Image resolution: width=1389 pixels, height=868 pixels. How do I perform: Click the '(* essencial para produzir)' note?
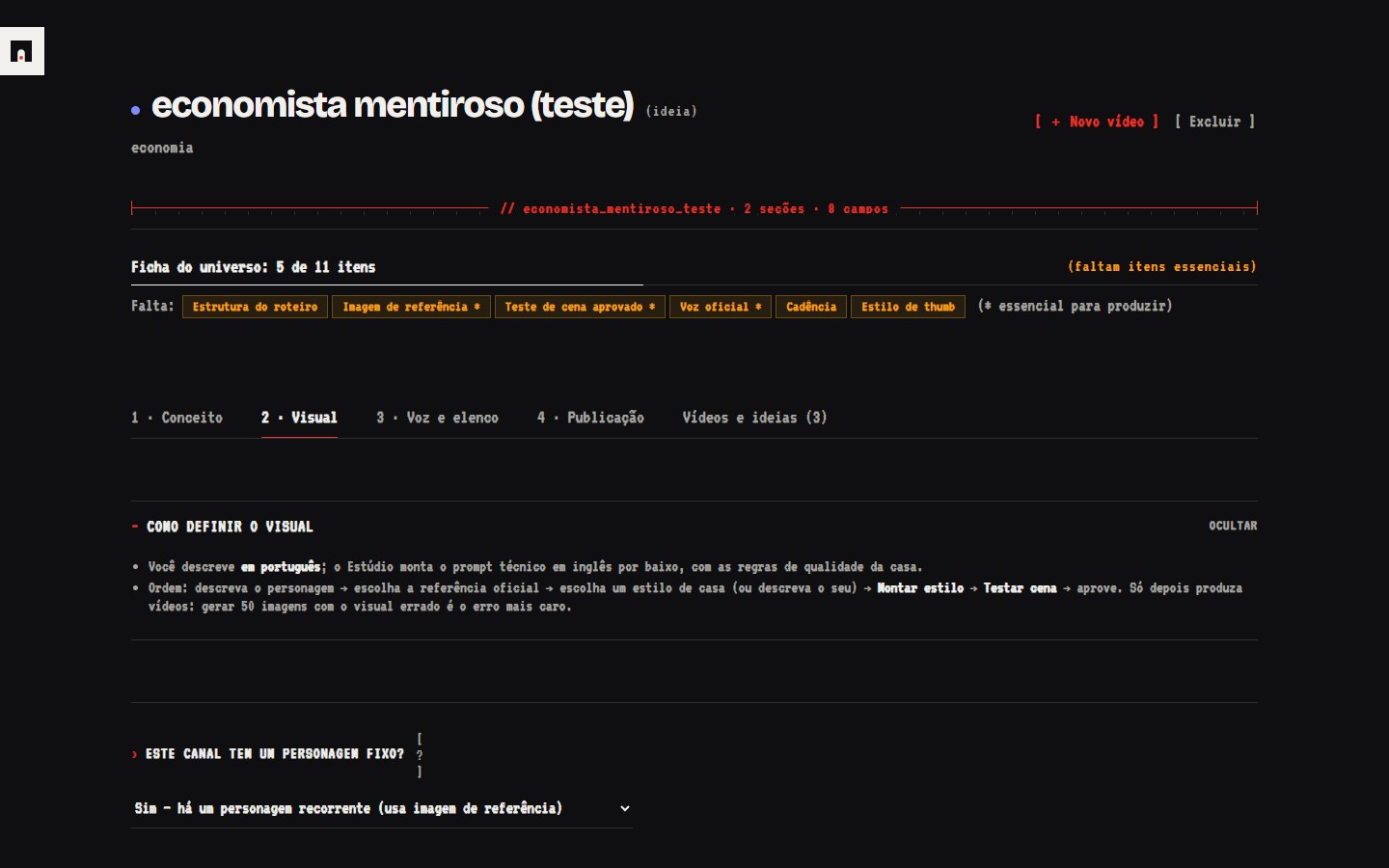tap(1075, 306)
